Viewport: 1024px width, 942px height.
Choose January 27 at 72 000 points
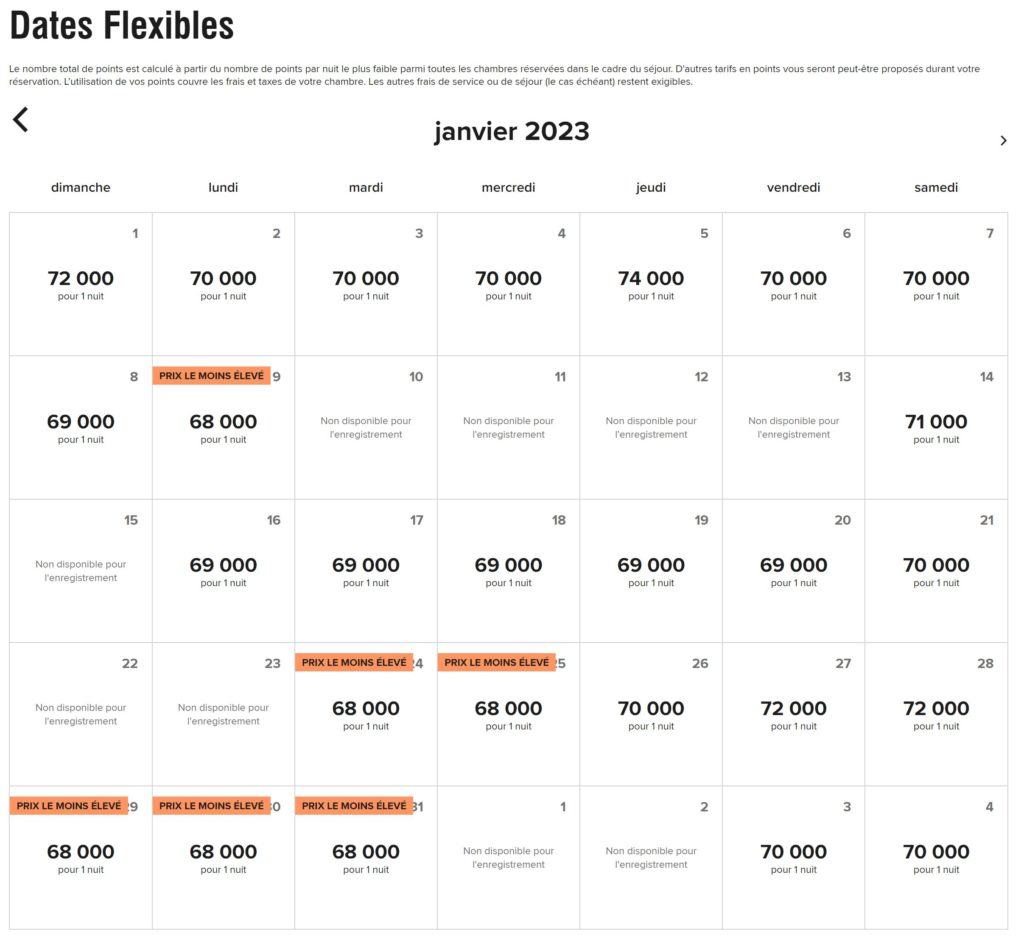[x=793, y=714]
